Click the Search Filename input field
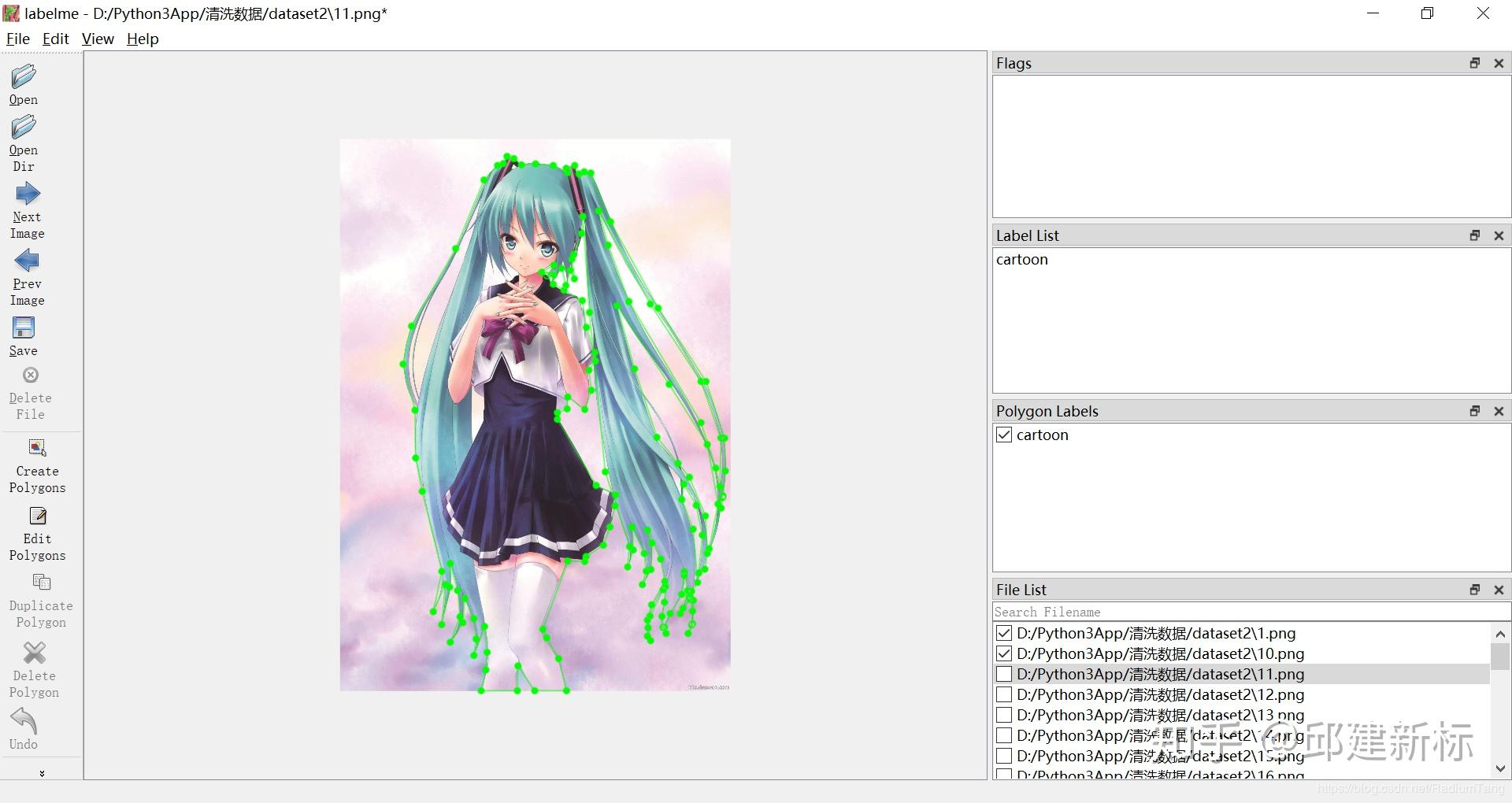Image resolution: width=1512 pixels, height=803 pixels. (1251, 612)
